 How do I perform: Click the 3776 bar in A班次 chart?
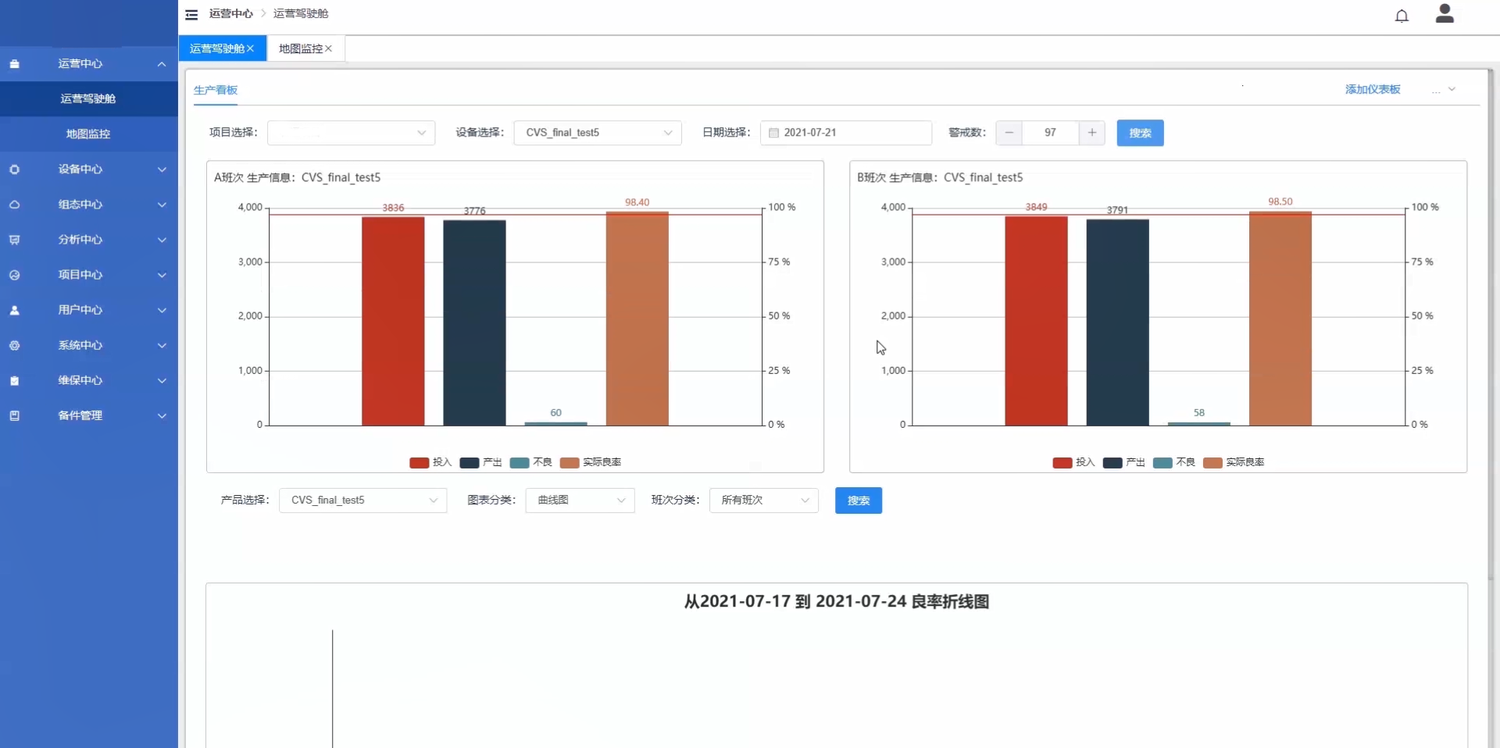[x=474, y=323]
